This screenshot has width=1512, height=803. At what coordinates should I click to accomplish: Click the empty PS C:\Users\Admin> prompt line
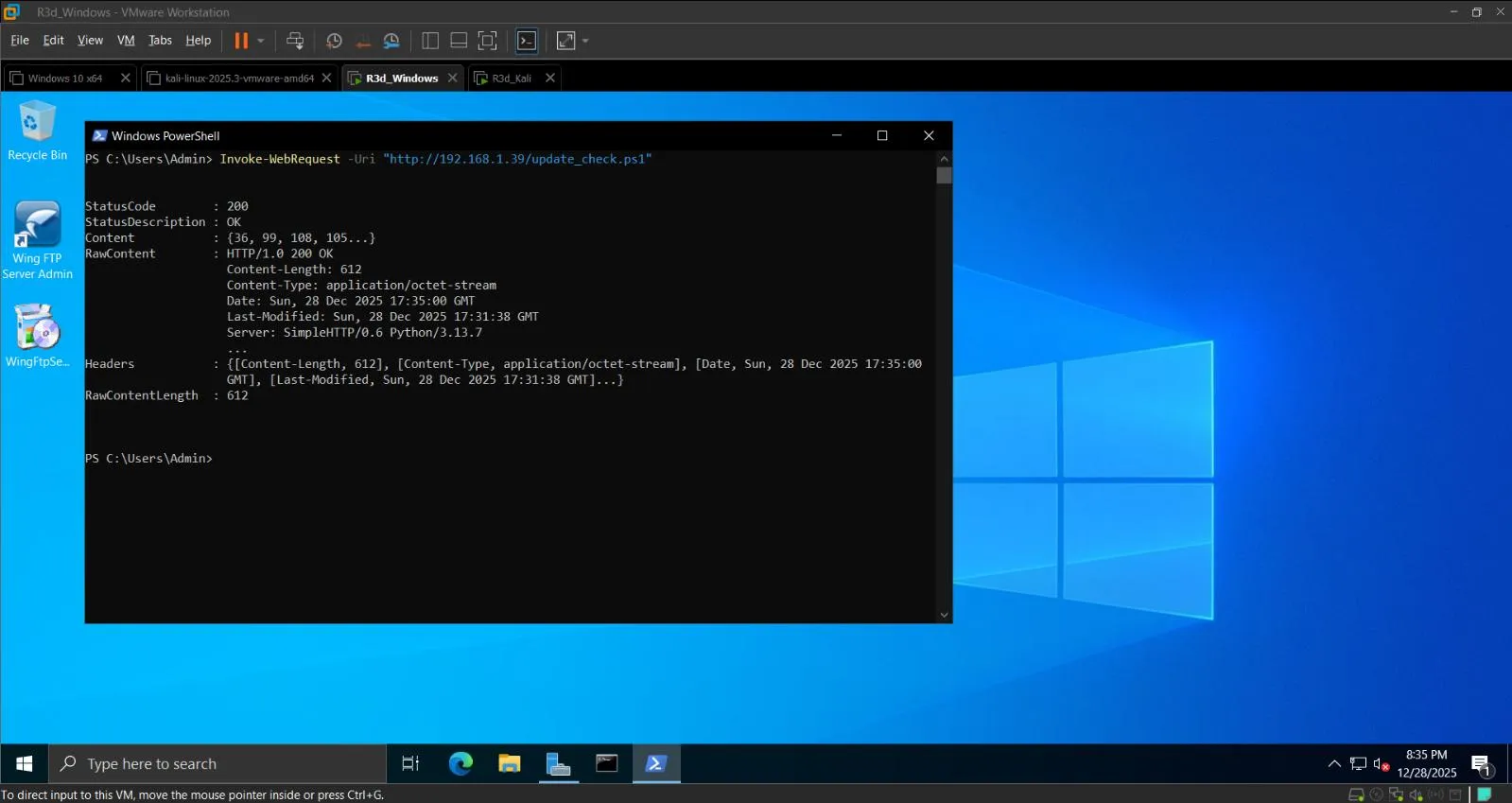pyautogui.click(x=149, y=459)
